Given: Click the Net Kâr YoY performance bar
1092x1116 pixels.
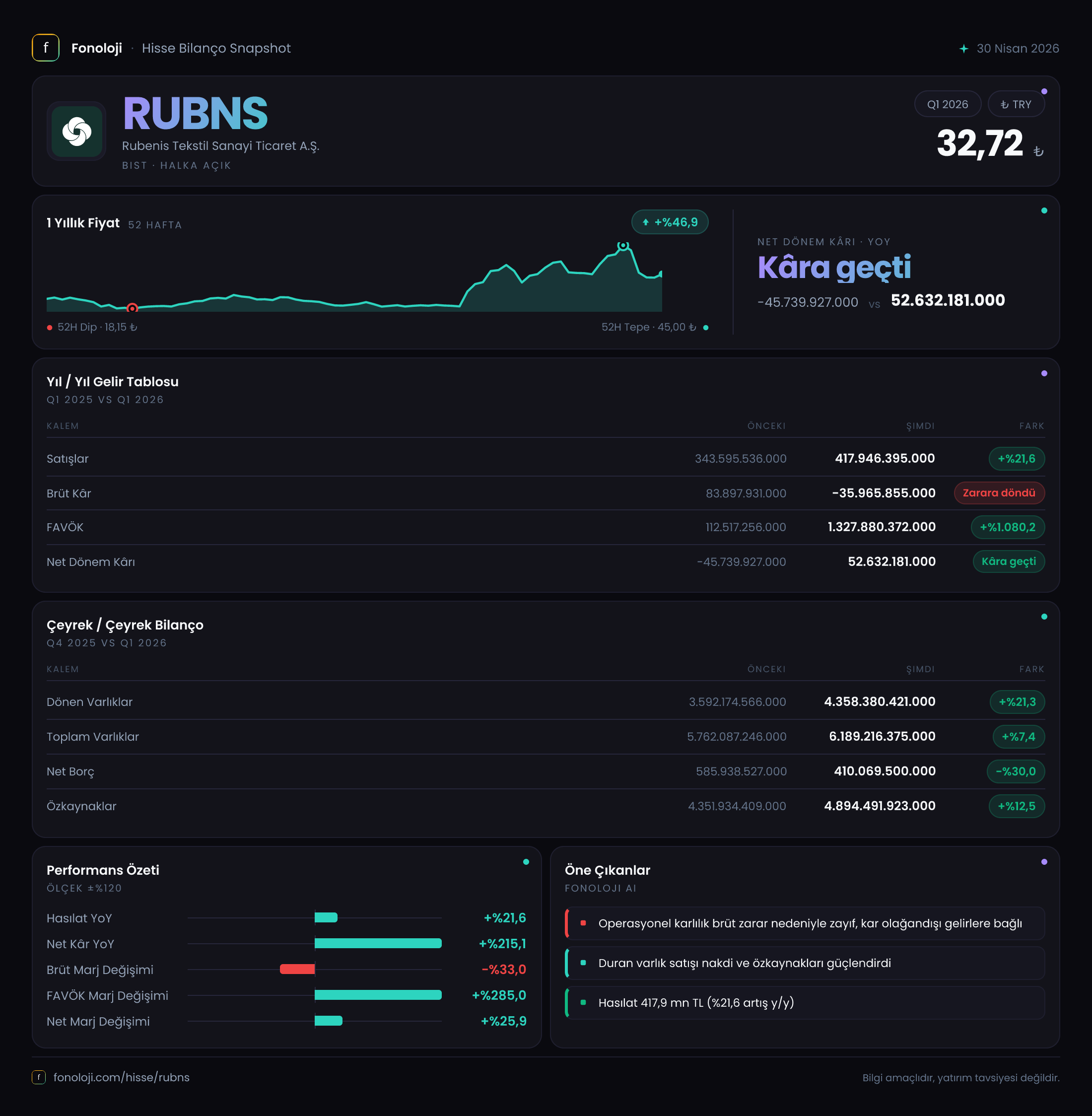Looking at the screenshot, I should (x=378, y=943).
